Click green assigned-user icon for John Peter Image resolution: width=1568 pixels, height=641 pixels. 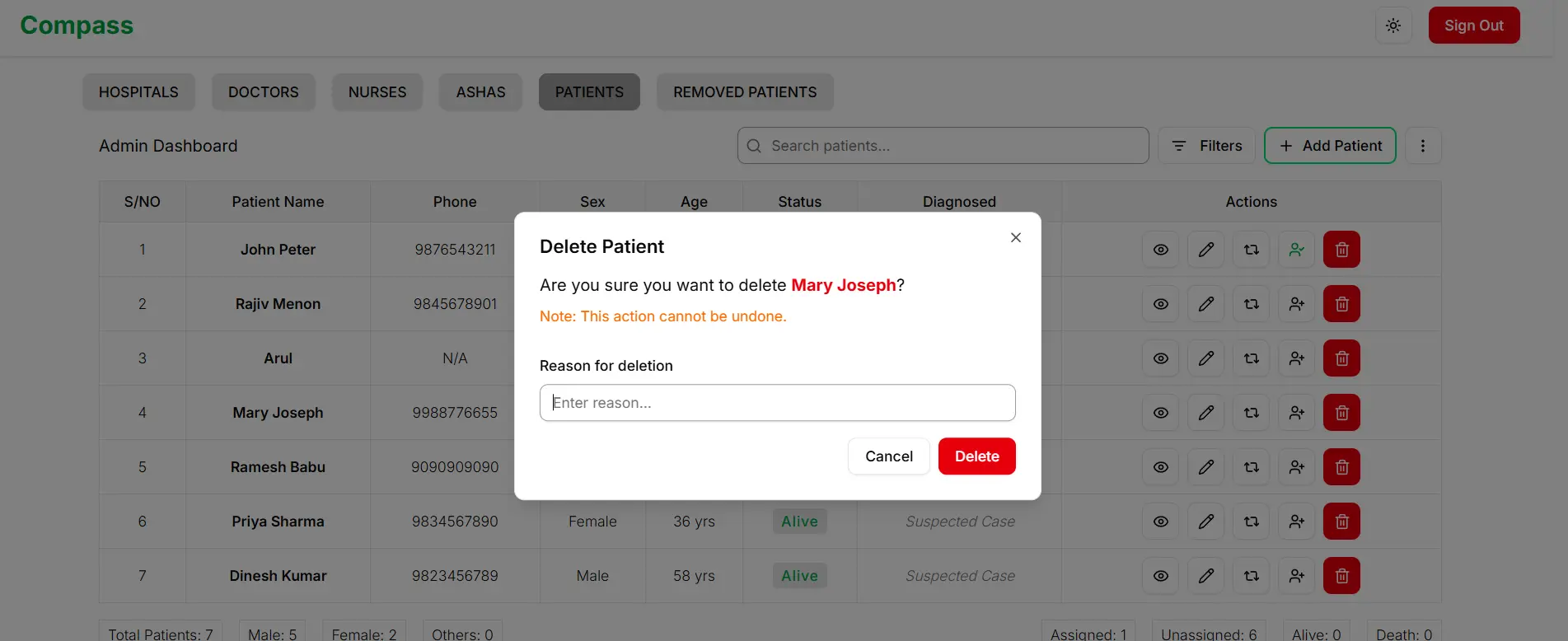coord(1297,250)
